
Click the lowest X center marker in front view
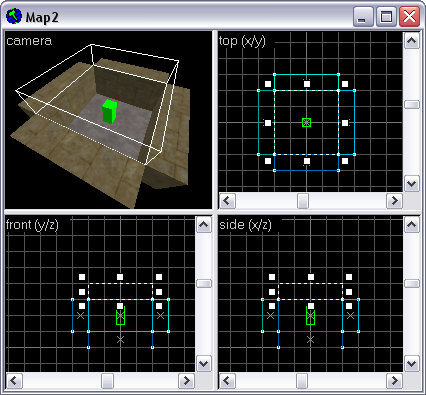(120, 340)
